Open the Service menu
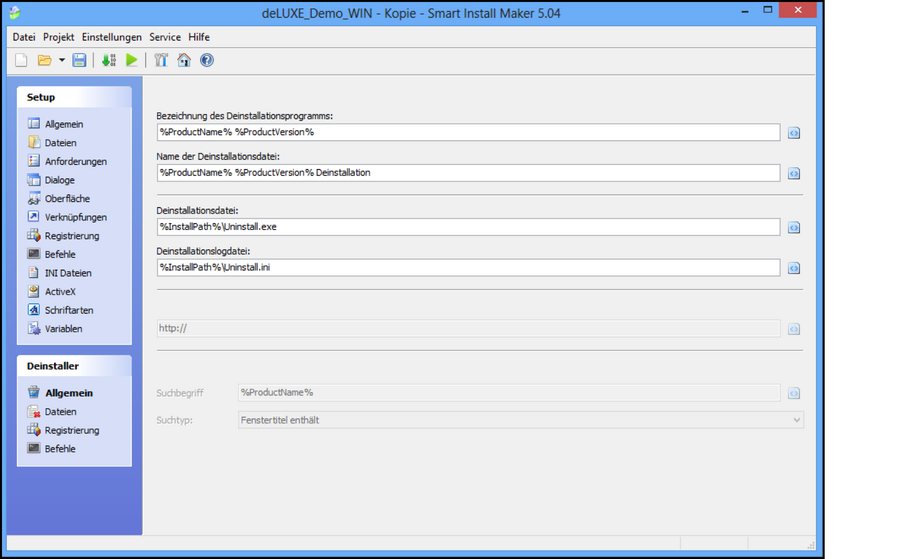 click(165, 37)
